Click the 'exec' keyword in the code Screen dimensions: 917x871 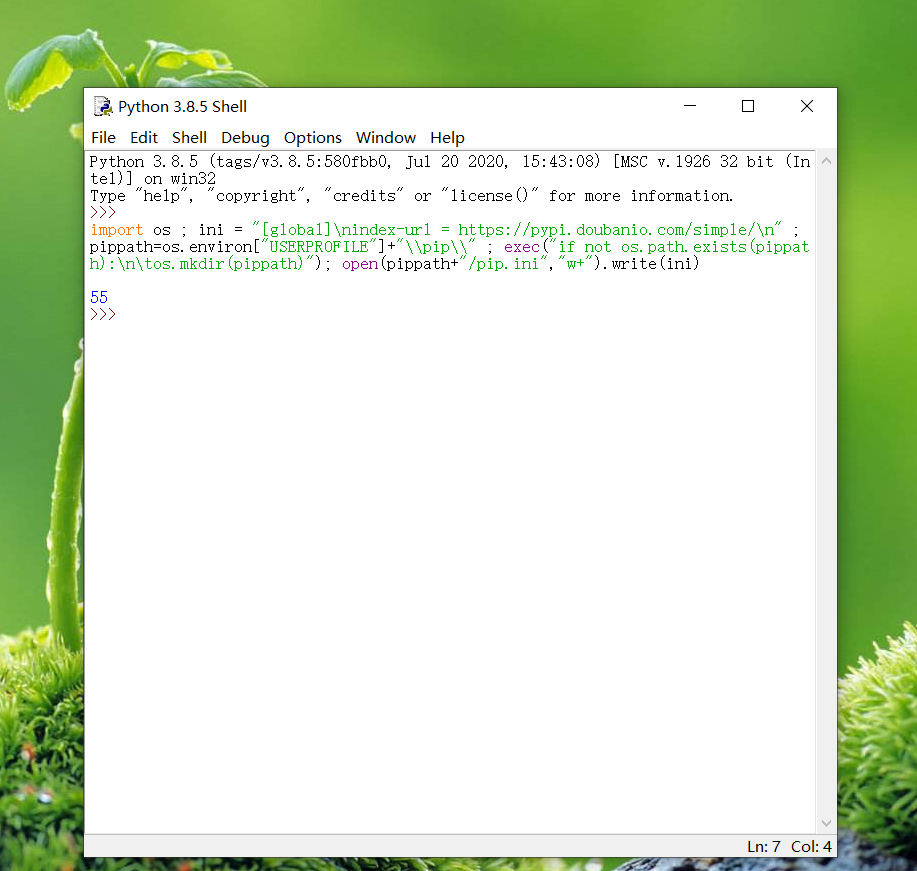pos(522,247)
